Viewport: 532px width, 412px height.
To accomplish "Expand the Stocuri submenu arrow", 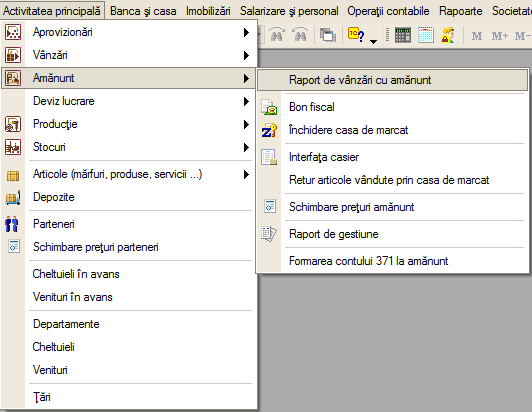I will [x=246, y=148].
